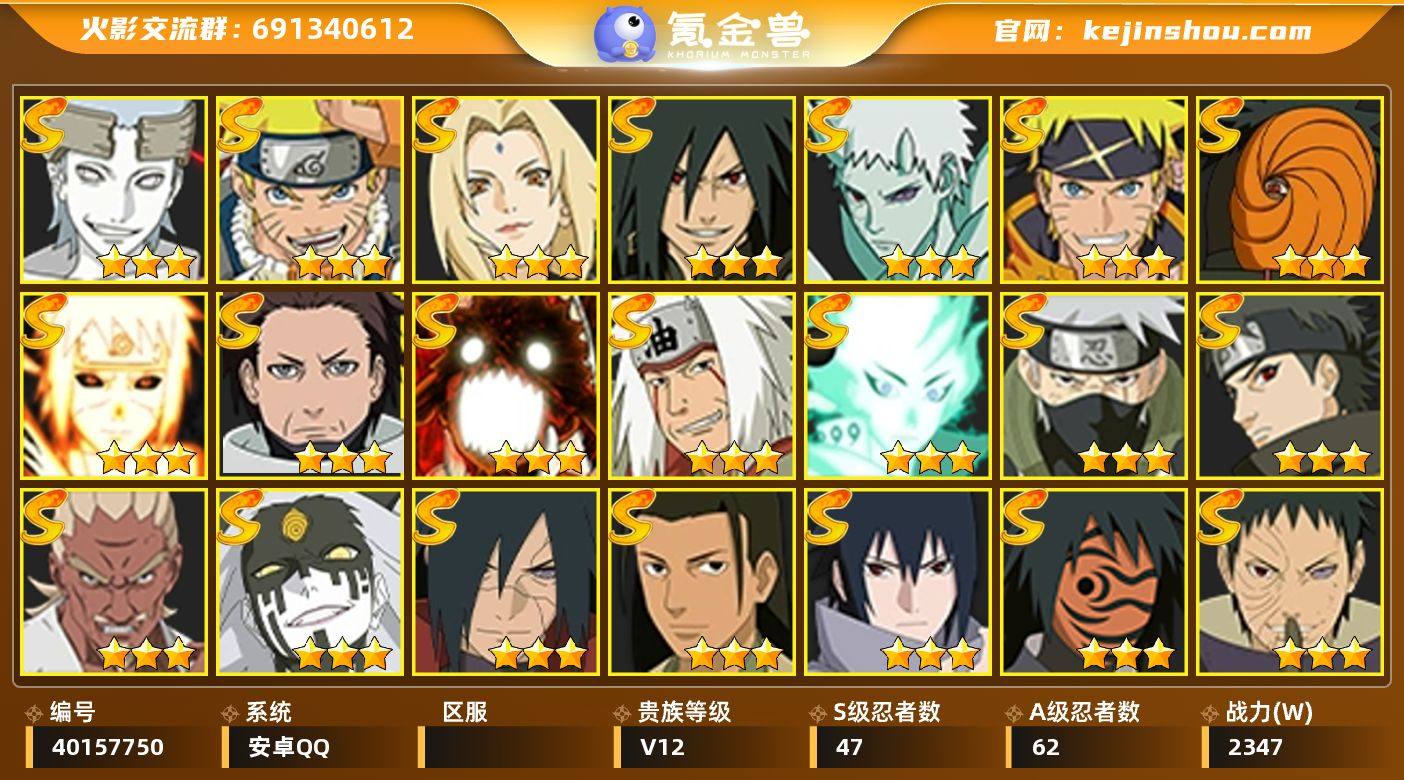Click the three-star rating on Madara's portrait
This screenshot has width=1404, height=780.
[734, 262]
